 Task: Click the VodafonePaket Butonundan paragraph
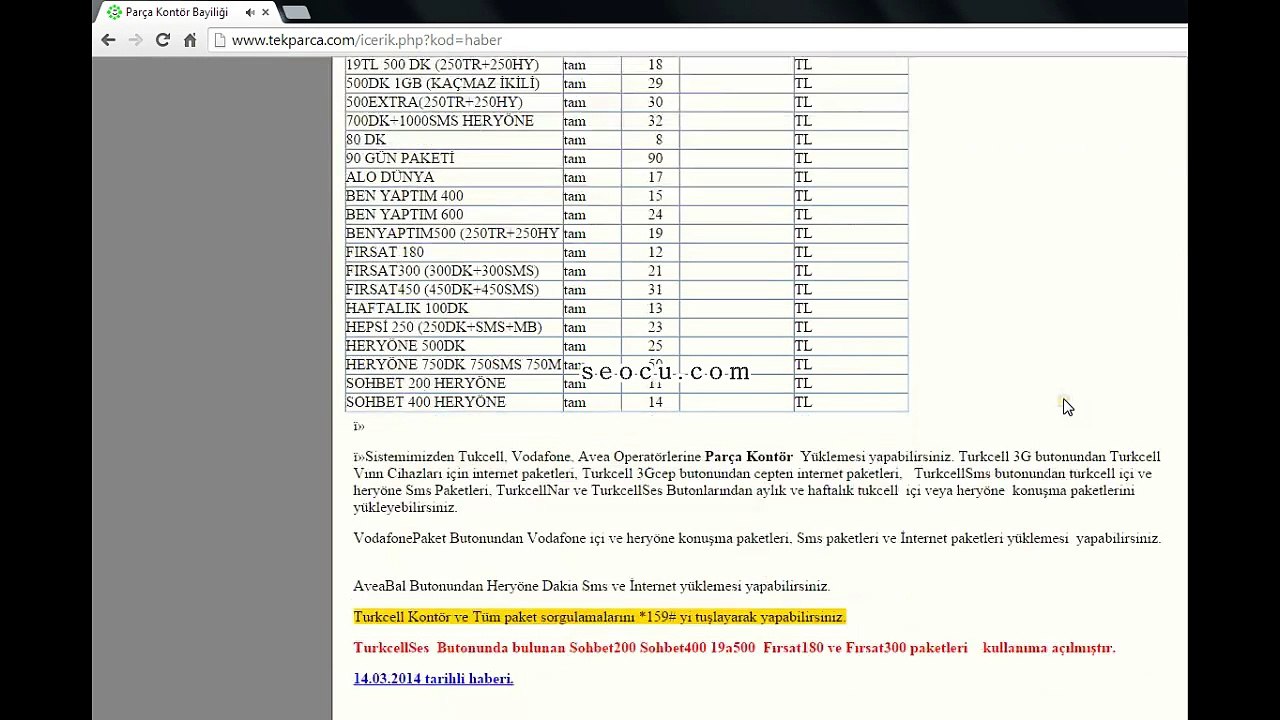click(x=757, y=538)
